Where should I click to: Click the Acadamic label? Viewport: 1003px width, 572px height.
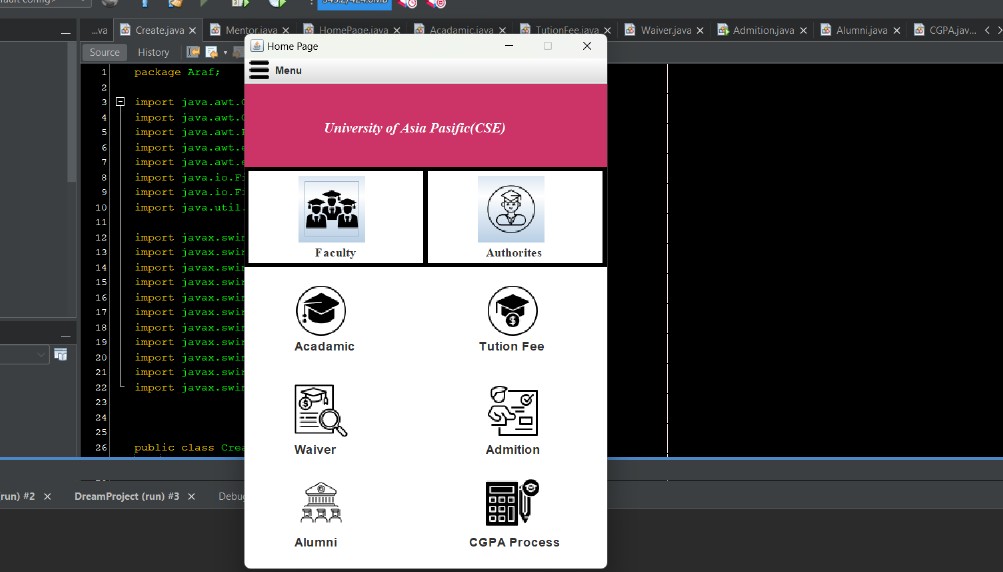pos(324,346)
